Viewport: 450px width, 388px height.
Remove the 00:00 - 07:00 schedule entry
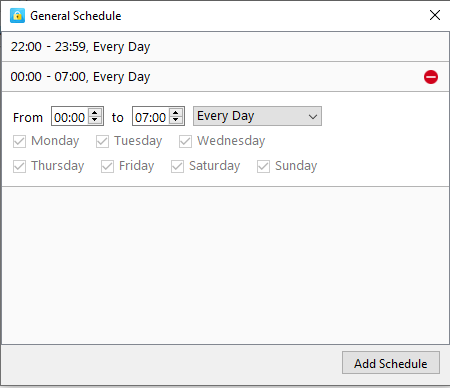(431, 77)
